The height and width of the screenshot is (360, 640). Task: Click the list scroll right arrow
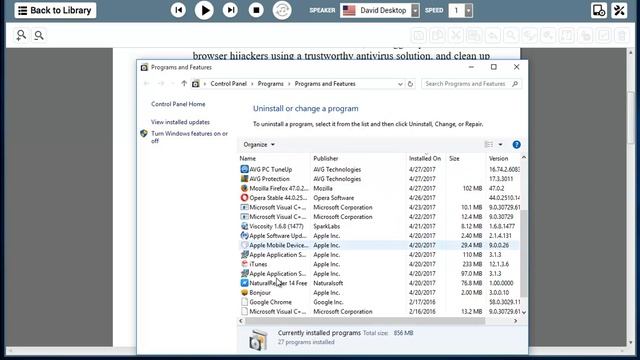coord(516,321)
